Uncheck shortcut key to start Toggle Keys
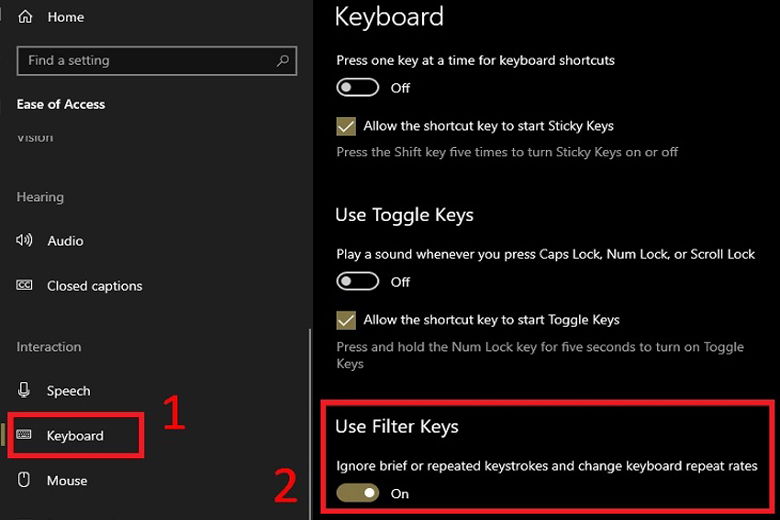This screenshot has height=520, width=780. pos(346,321)
